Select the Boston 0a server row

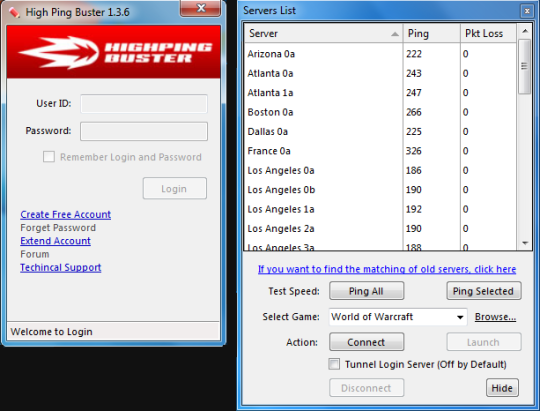[380, 112]
